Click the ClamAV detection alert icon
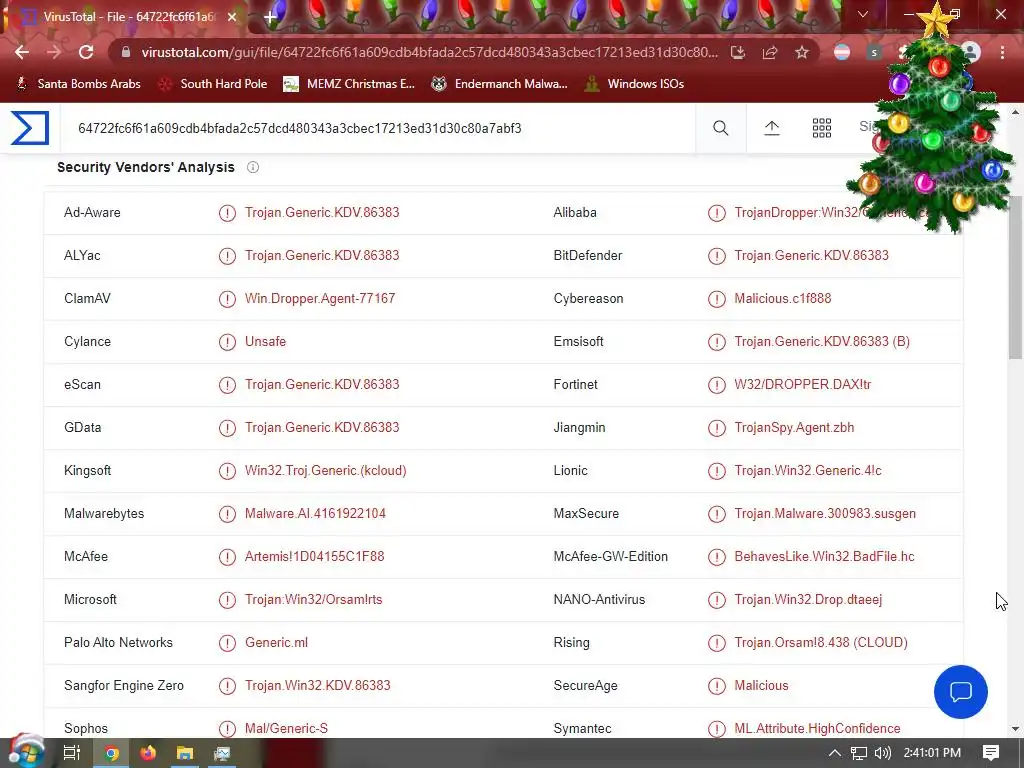1024x768 pixels. 227,299
